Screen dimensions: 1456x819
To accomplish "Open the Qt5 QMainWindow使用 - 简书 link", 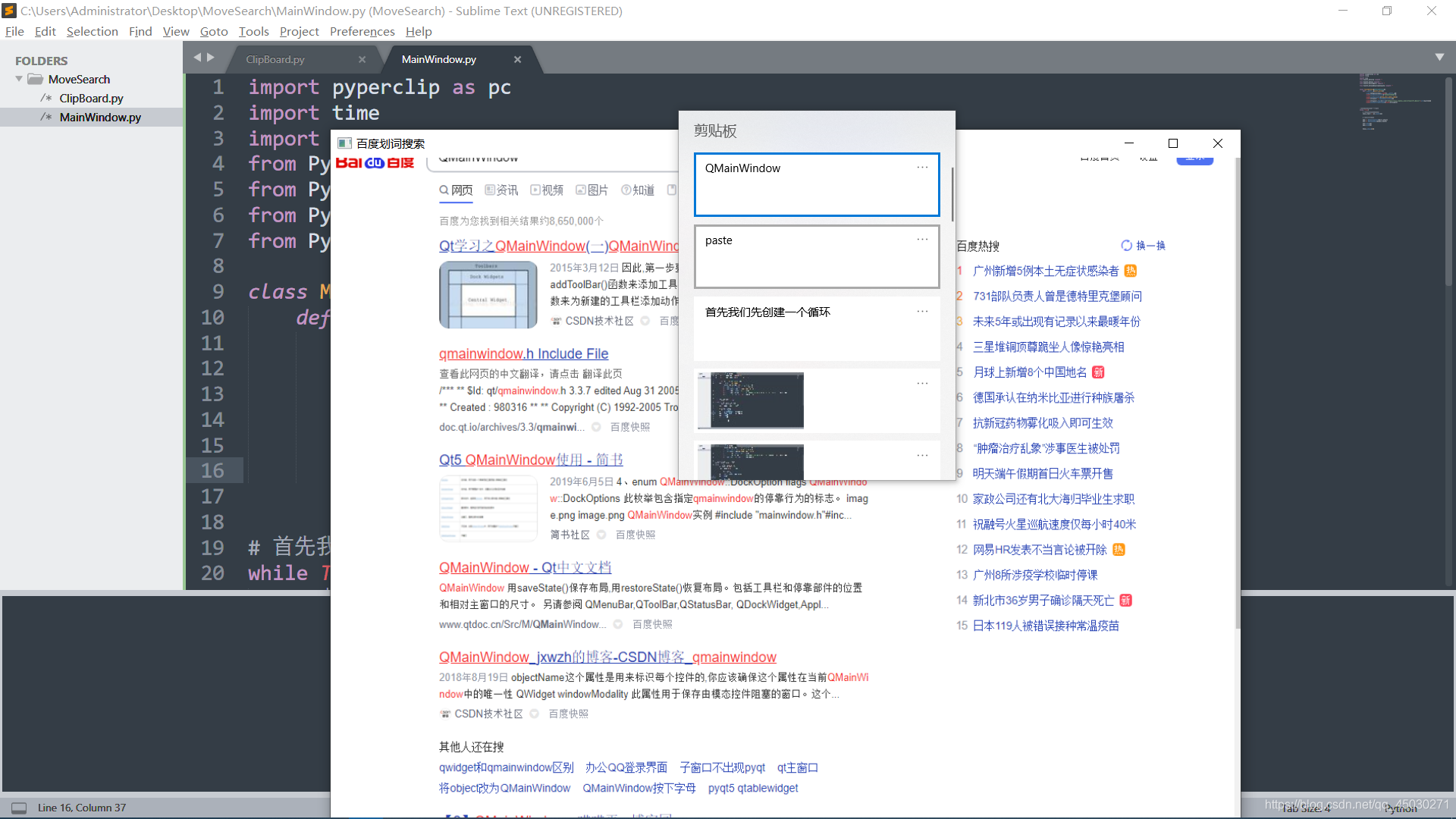I will pos(530,460).
